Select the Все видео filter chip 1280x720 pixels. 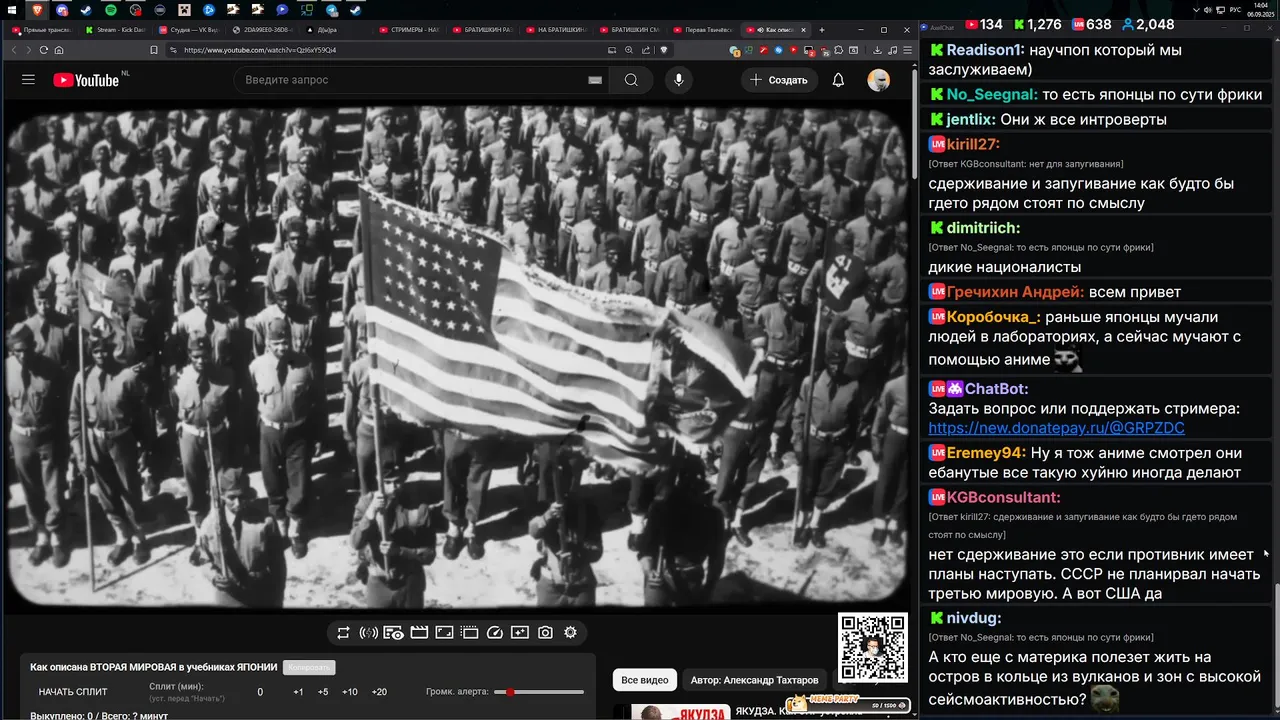pyautogui.click(x=645, y=680)
